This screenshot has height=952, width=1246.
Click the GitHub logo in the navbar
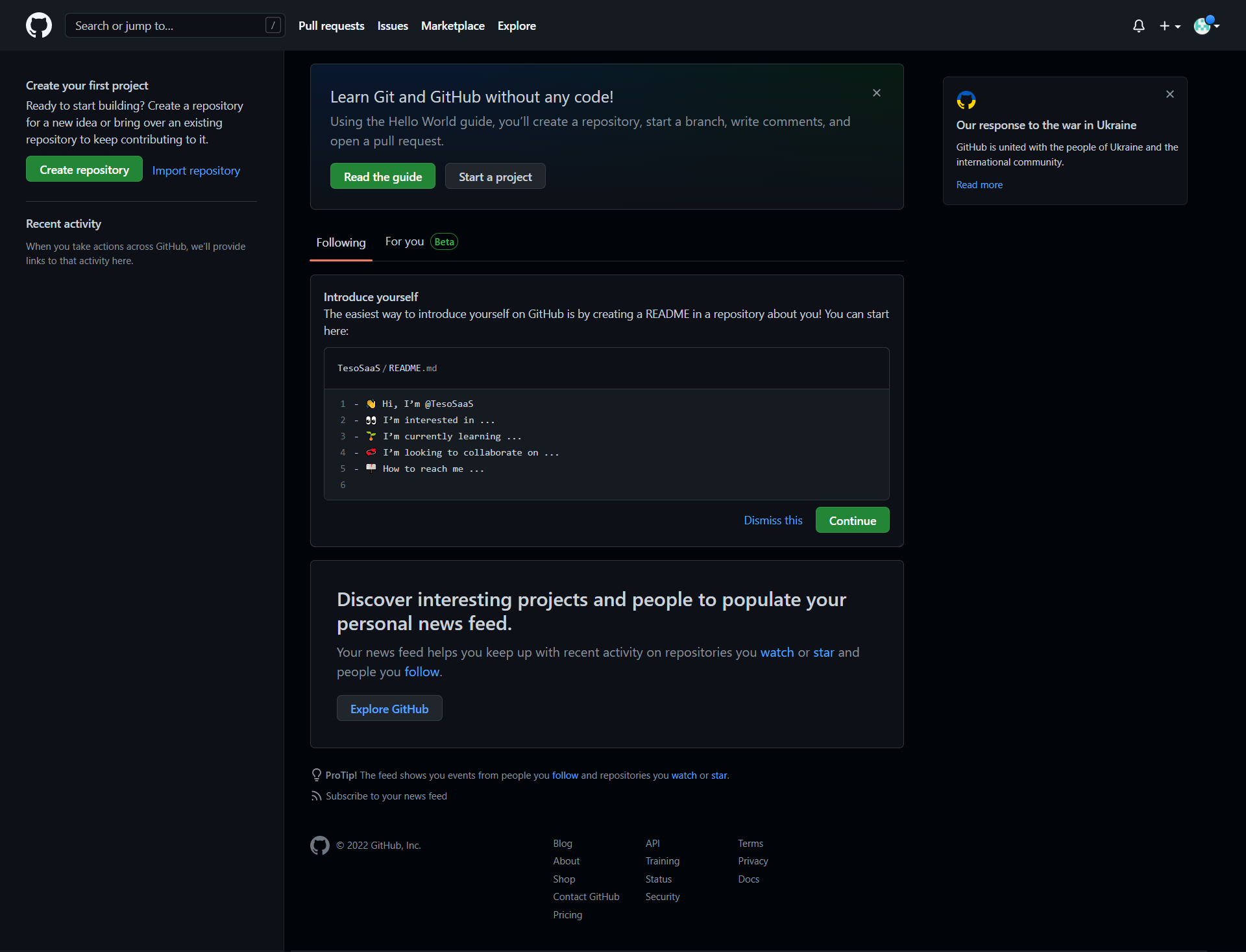point(39,25)
